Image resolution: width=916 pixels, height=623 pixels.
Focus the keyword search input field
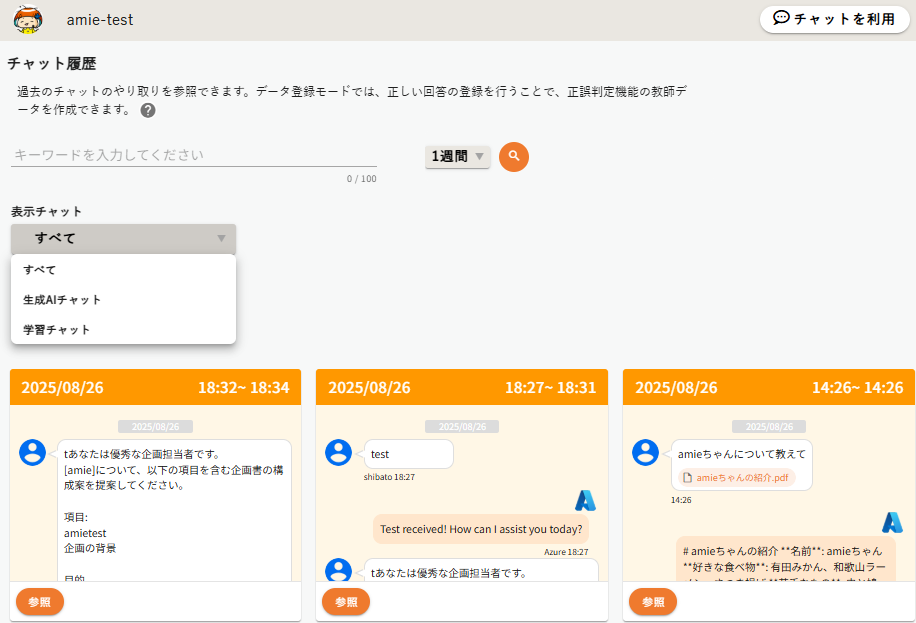(194, 155)
